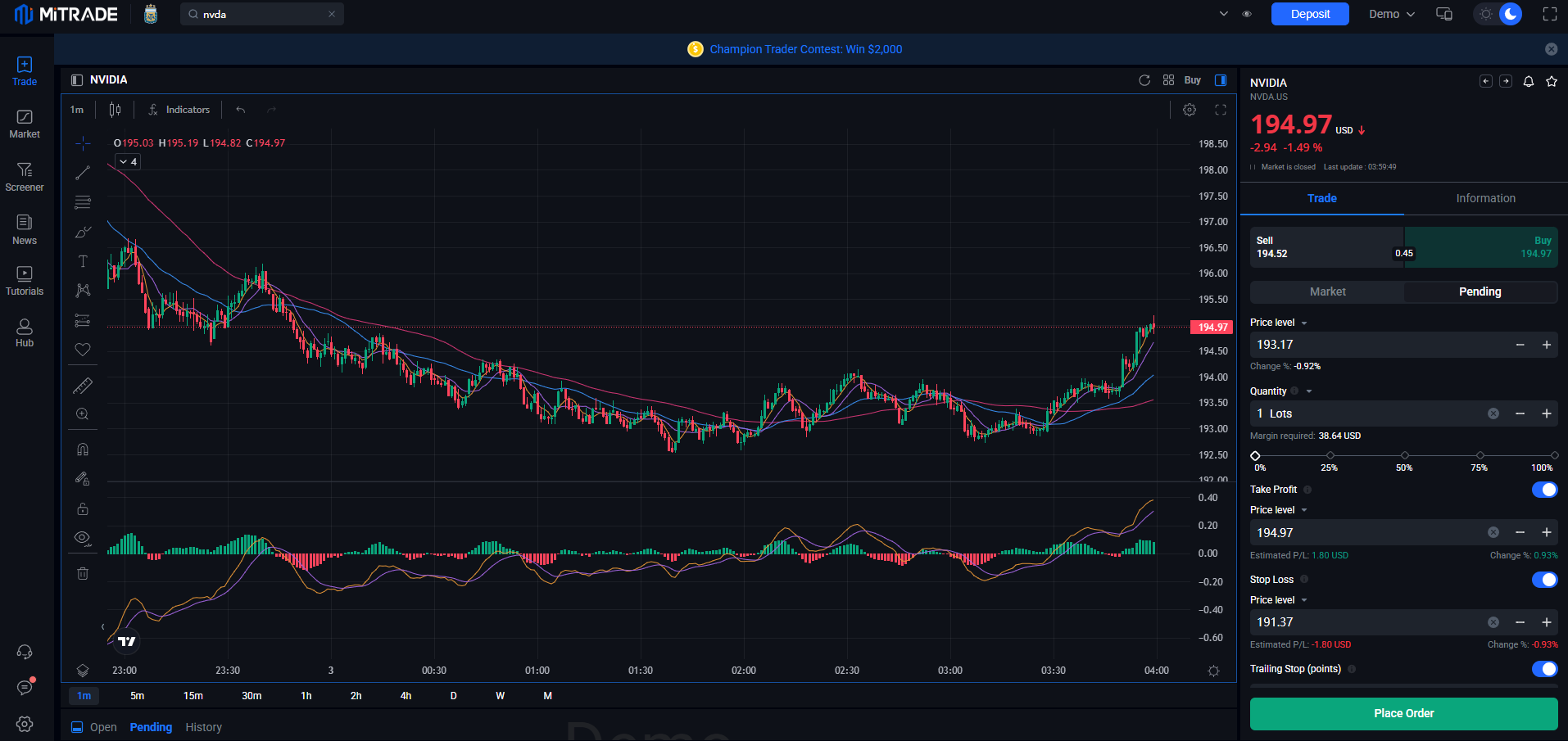Open candlestick chart style selector
The image size is (1568, 741).
click(116, 110)
